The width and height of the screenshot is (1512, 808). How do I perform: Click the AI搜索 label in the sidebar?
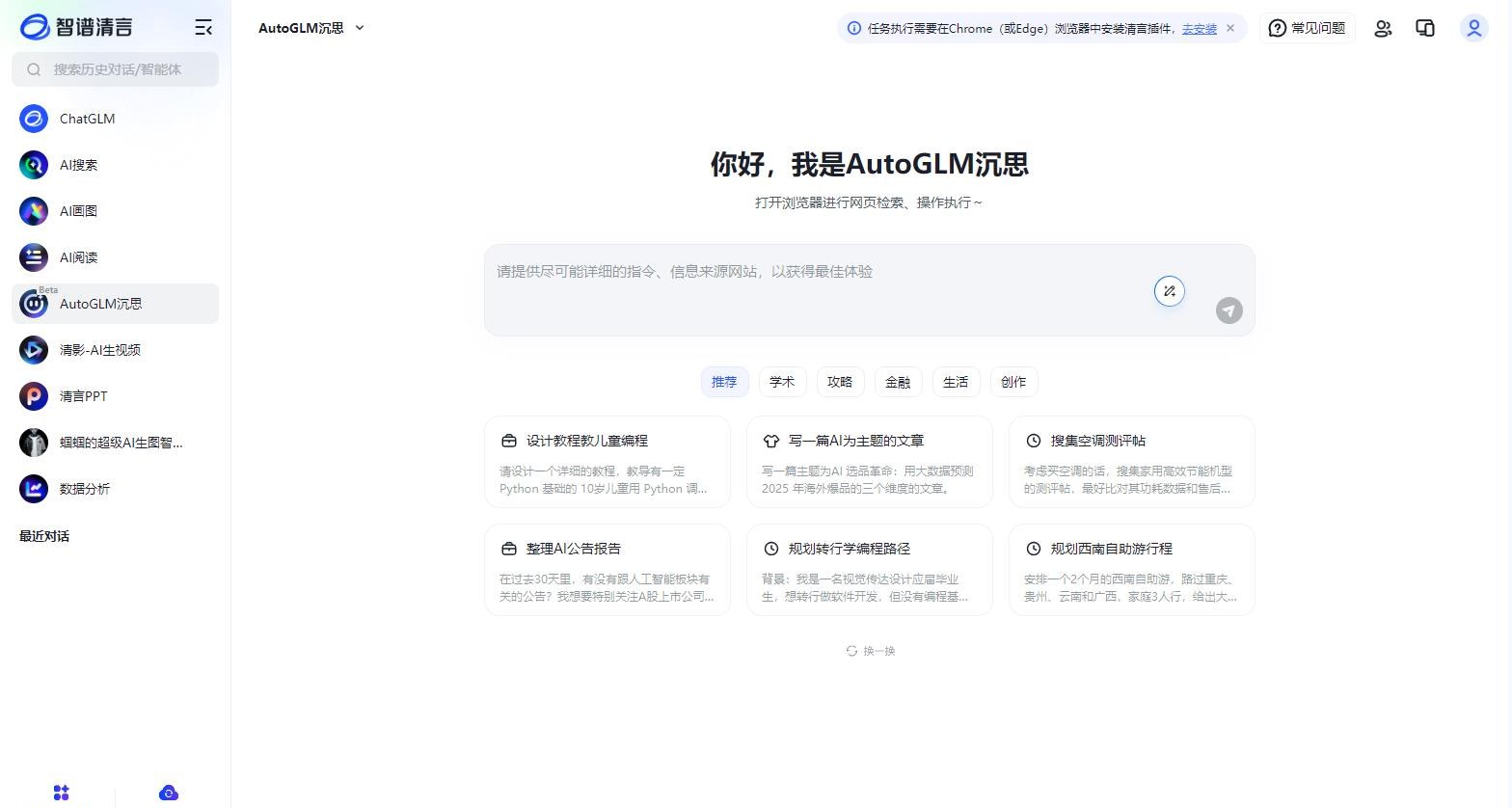(78, 165)
